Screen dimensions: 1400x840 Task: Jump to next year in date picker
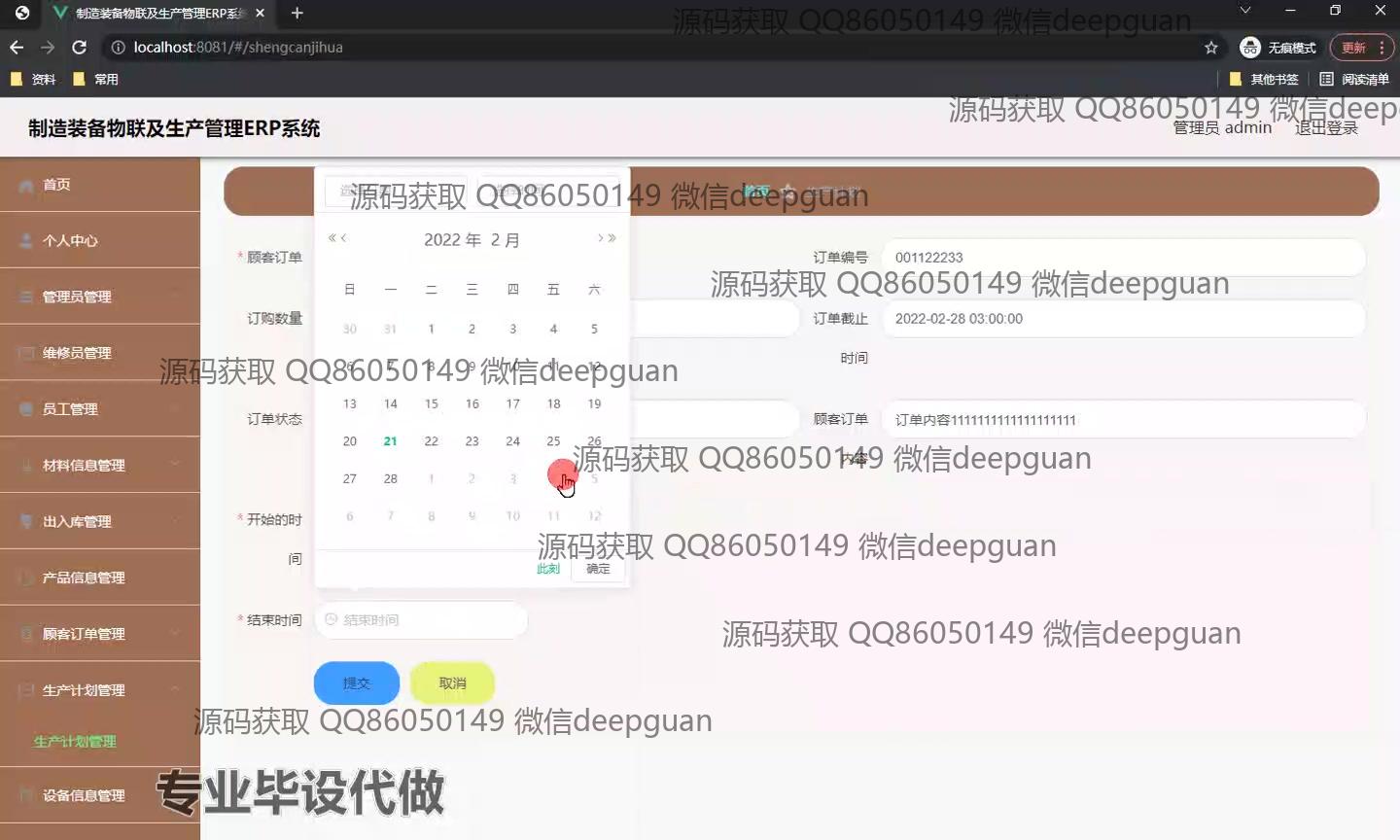(x=612, y=238)
